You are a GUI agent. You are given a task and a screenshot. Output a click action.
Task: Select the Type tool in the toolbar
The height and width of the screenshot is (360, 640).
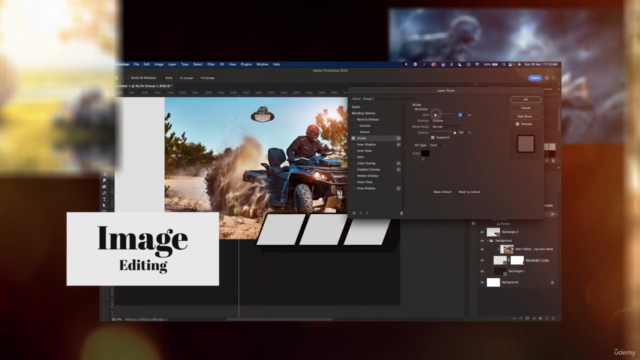(104, 199)
